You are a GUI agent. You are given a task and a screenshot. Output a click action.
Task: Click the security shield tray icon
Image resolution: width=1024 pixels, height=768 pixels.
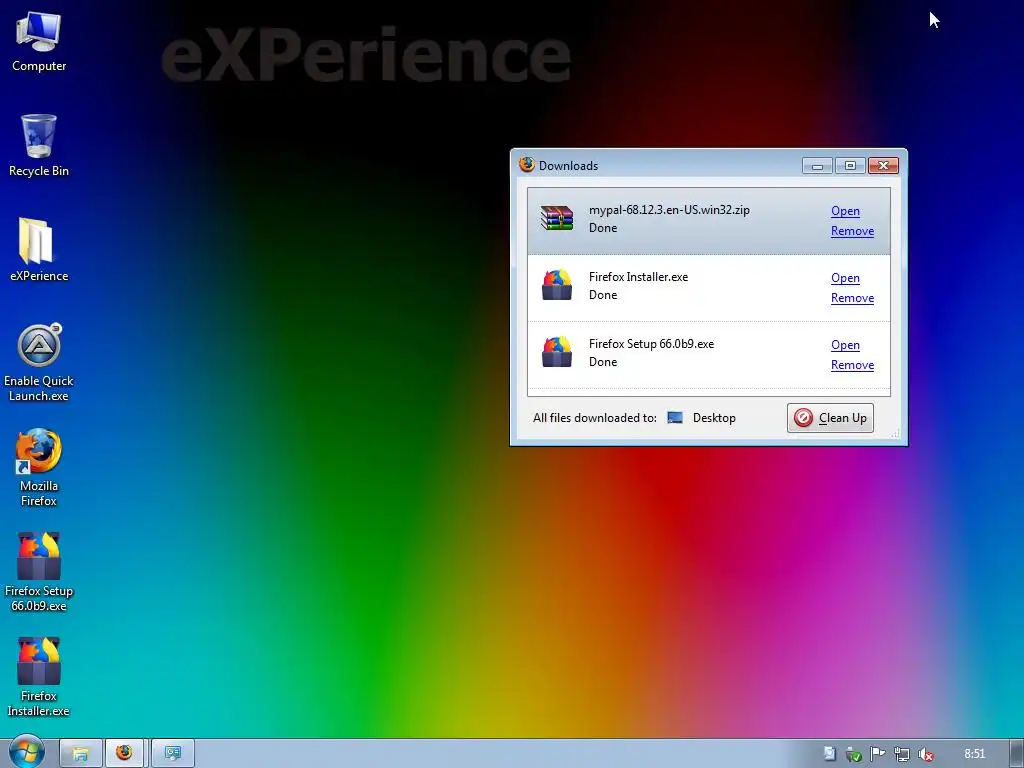(854, 754)
